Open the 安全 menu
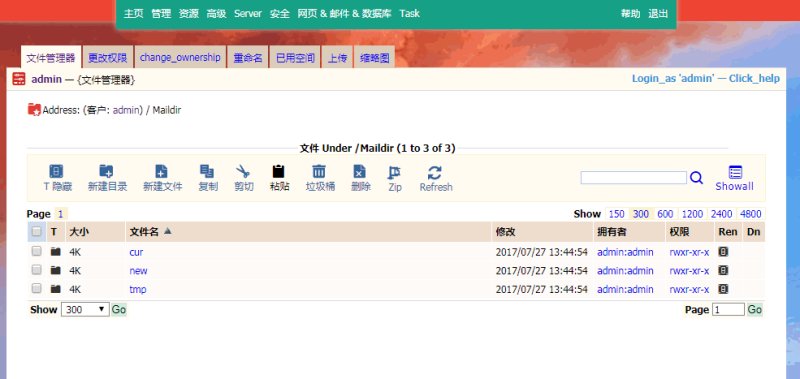This screenshot has height=379, width=800. [280, 14]
